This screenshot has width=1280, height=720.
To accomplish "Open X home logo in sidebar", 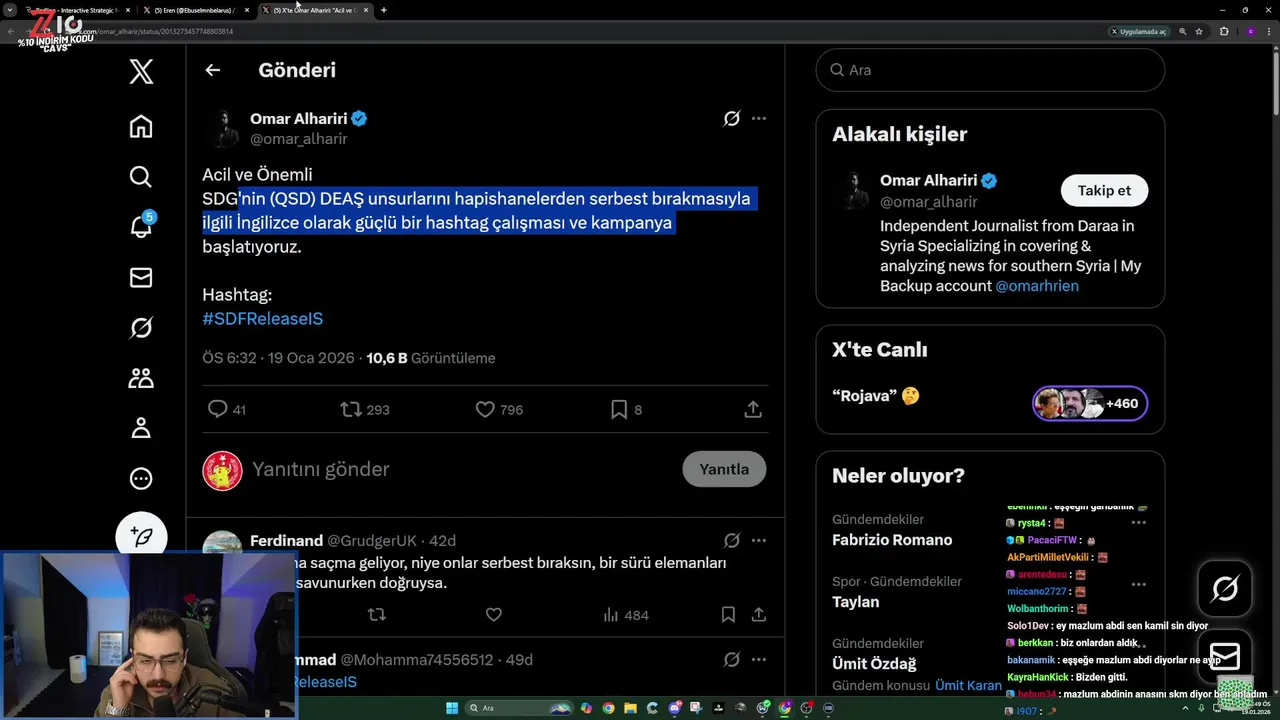I will click(x=141, y=71).
